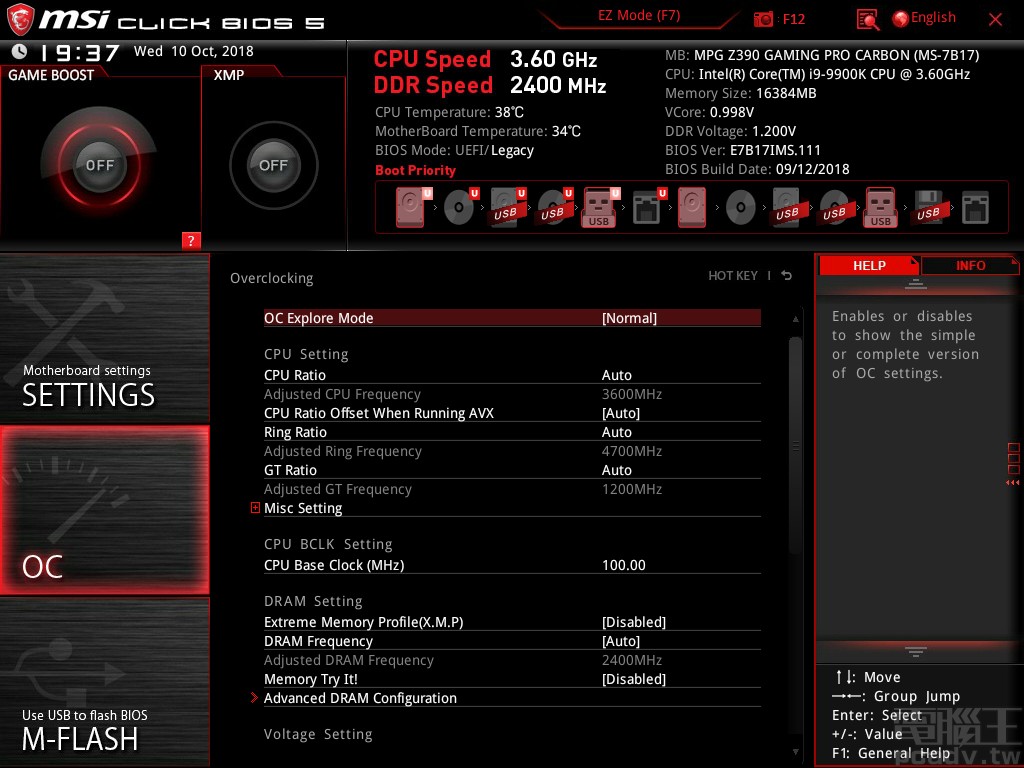Change the OC Explore Mode [Normal] value
The image size is (1024, 768).
[630, 318]
